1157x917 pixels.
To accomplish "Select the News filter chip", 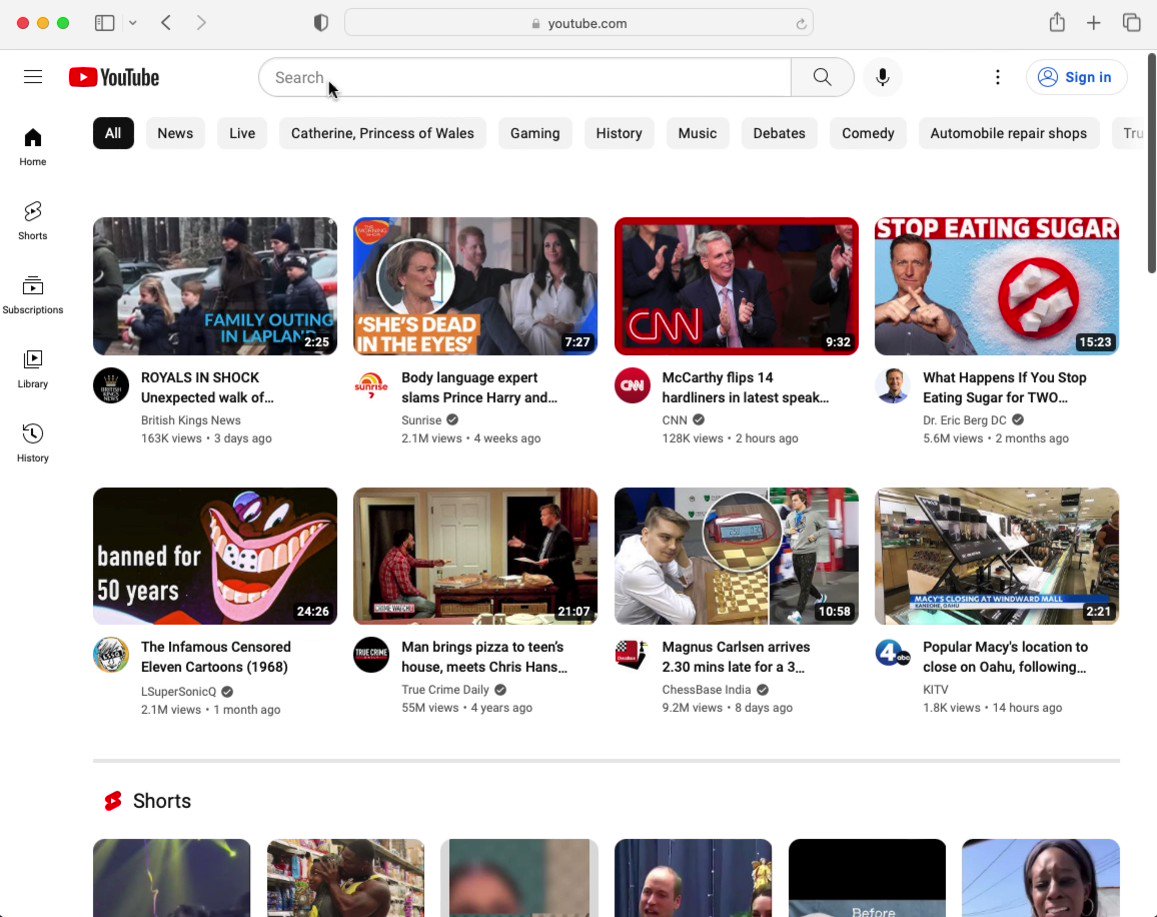I will (x=175, y=133).
